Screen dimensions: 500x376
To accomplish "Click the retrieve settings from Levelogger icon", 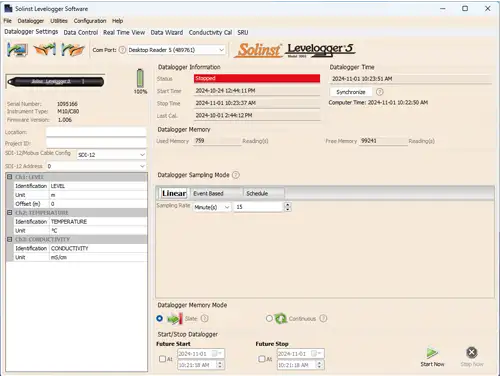I will [x=18, y=50].
